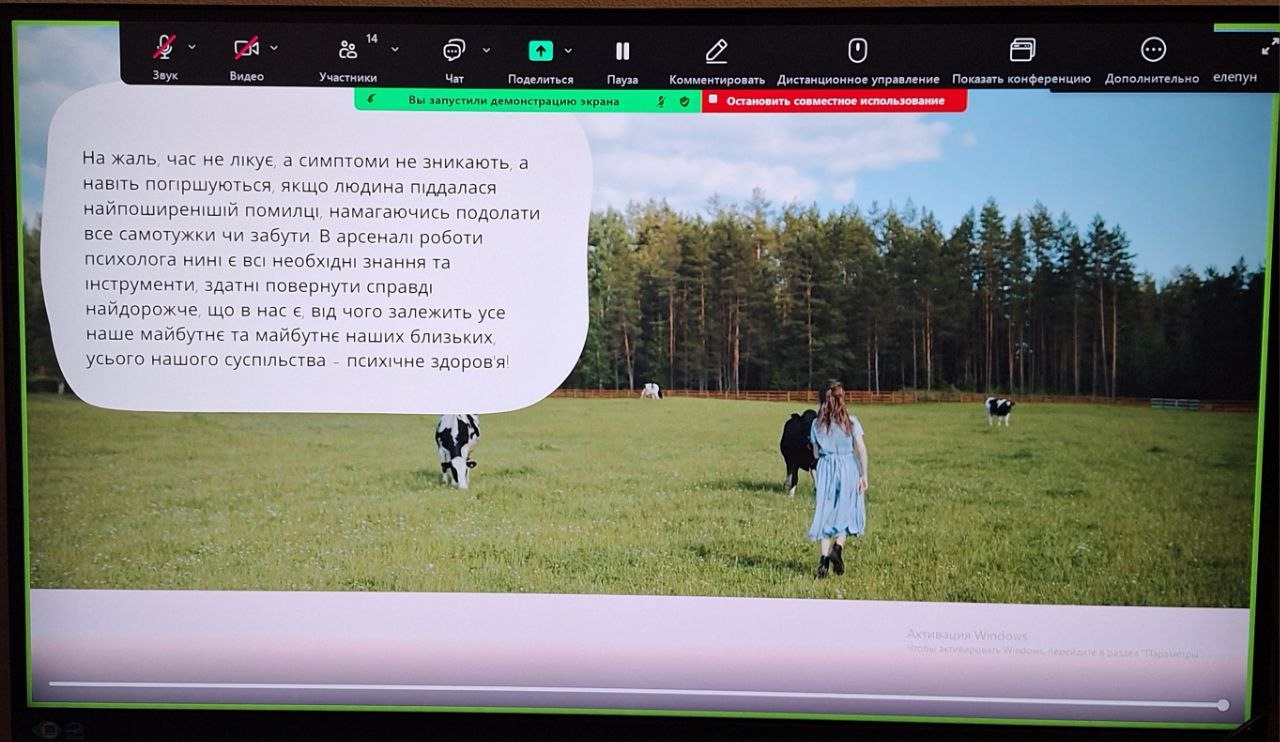Viewport: 1280px width, 742px height.
Task: Click the round knob of the progress slider
Action: click(1223, 705)
